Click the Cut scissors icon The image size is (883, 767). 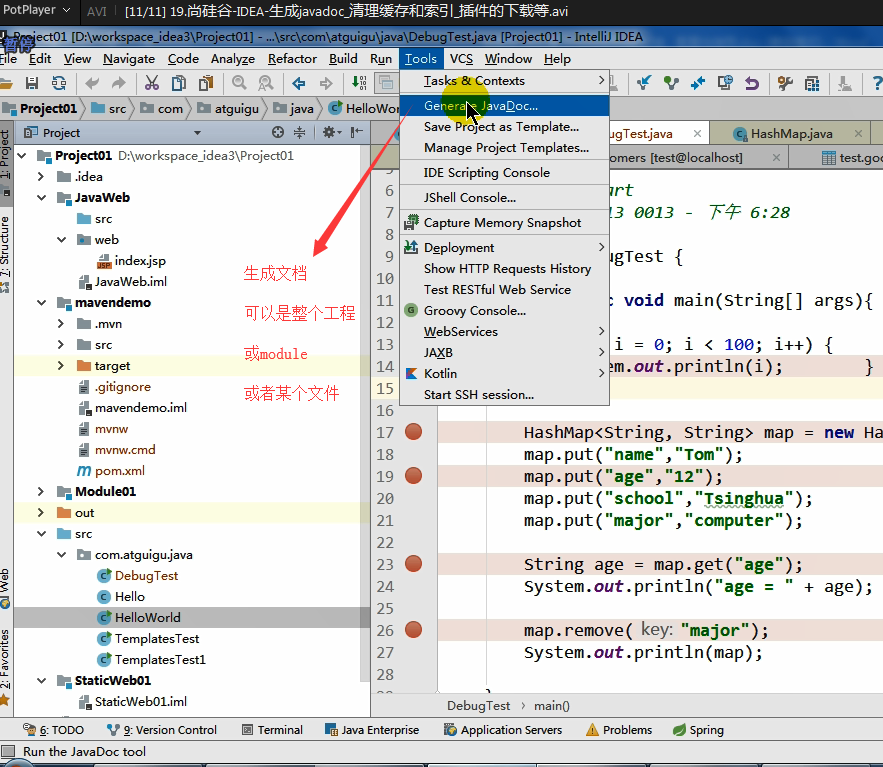[151, 83]
